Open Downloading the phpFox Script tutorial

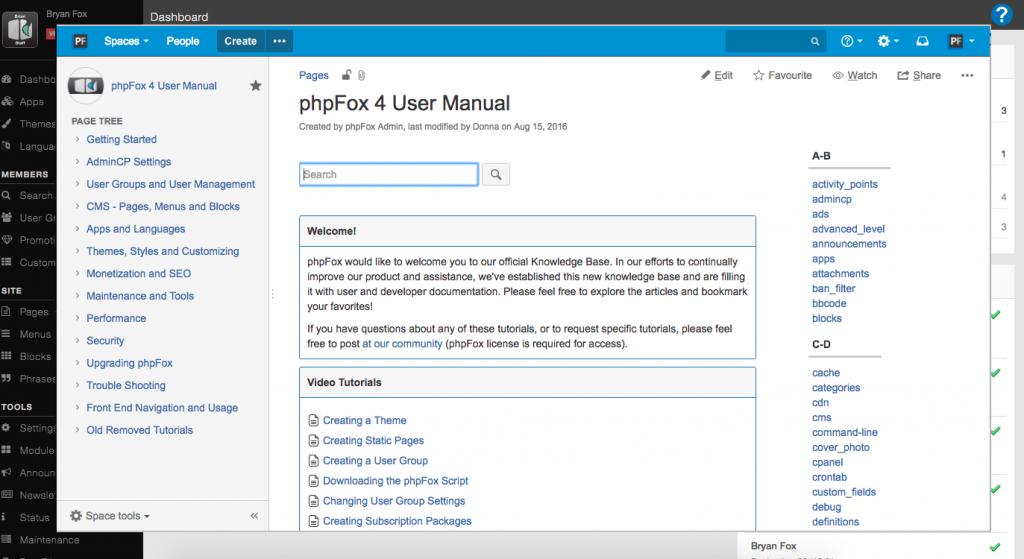click(x=395, y=481)
